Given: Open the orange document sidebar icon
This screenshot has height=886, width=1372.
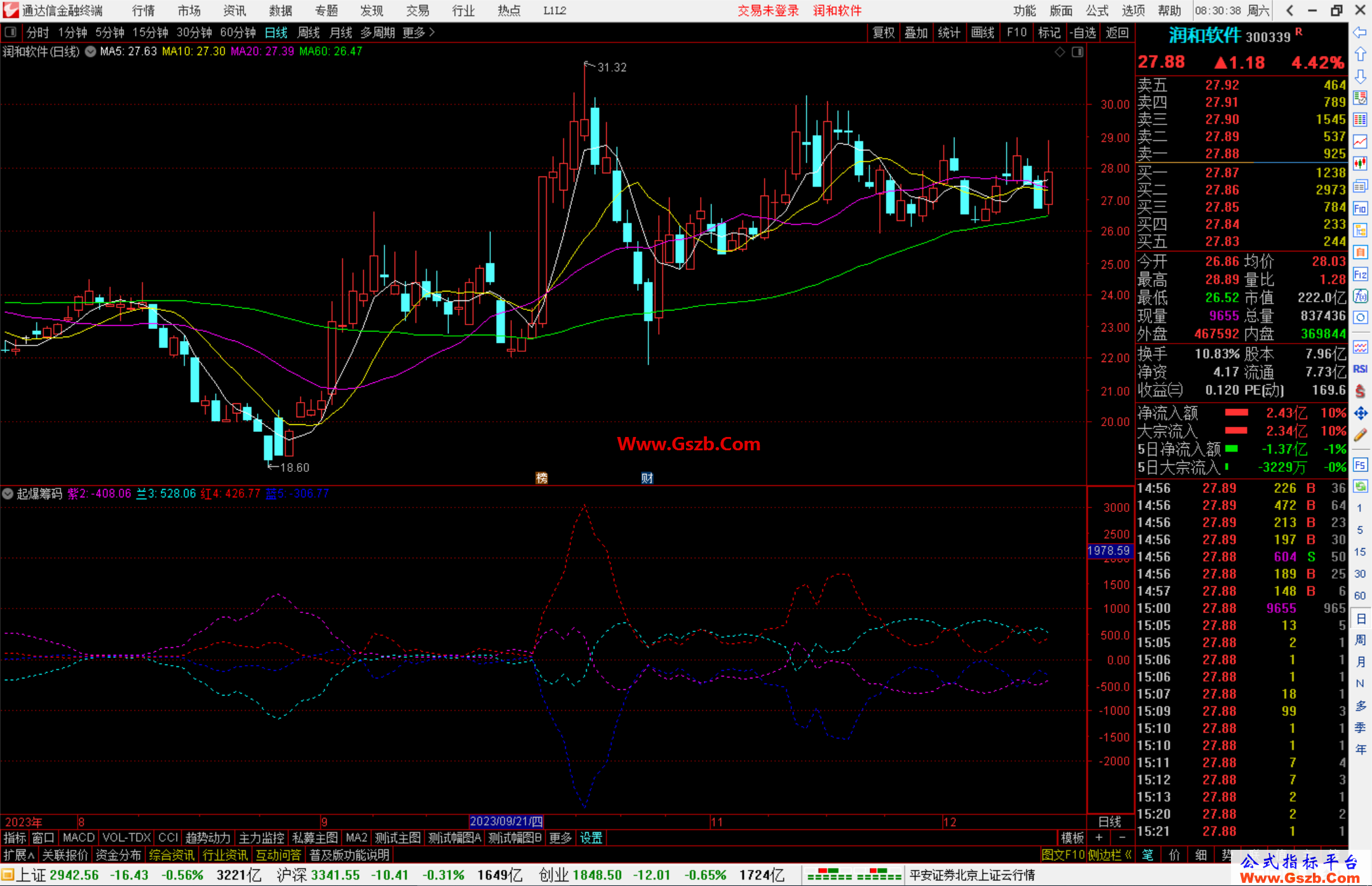Looking at the screenshot, I should [x=1360, y=252].
